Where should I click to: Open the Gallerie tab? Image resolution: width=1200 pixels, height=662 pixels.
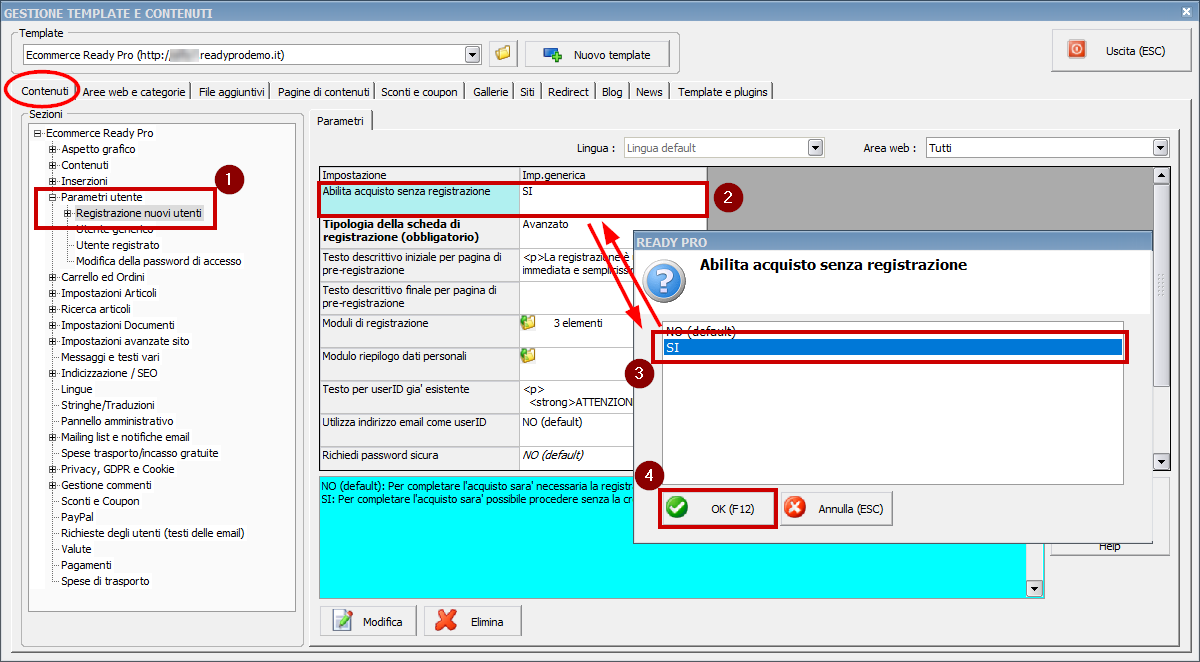(490, 92)
